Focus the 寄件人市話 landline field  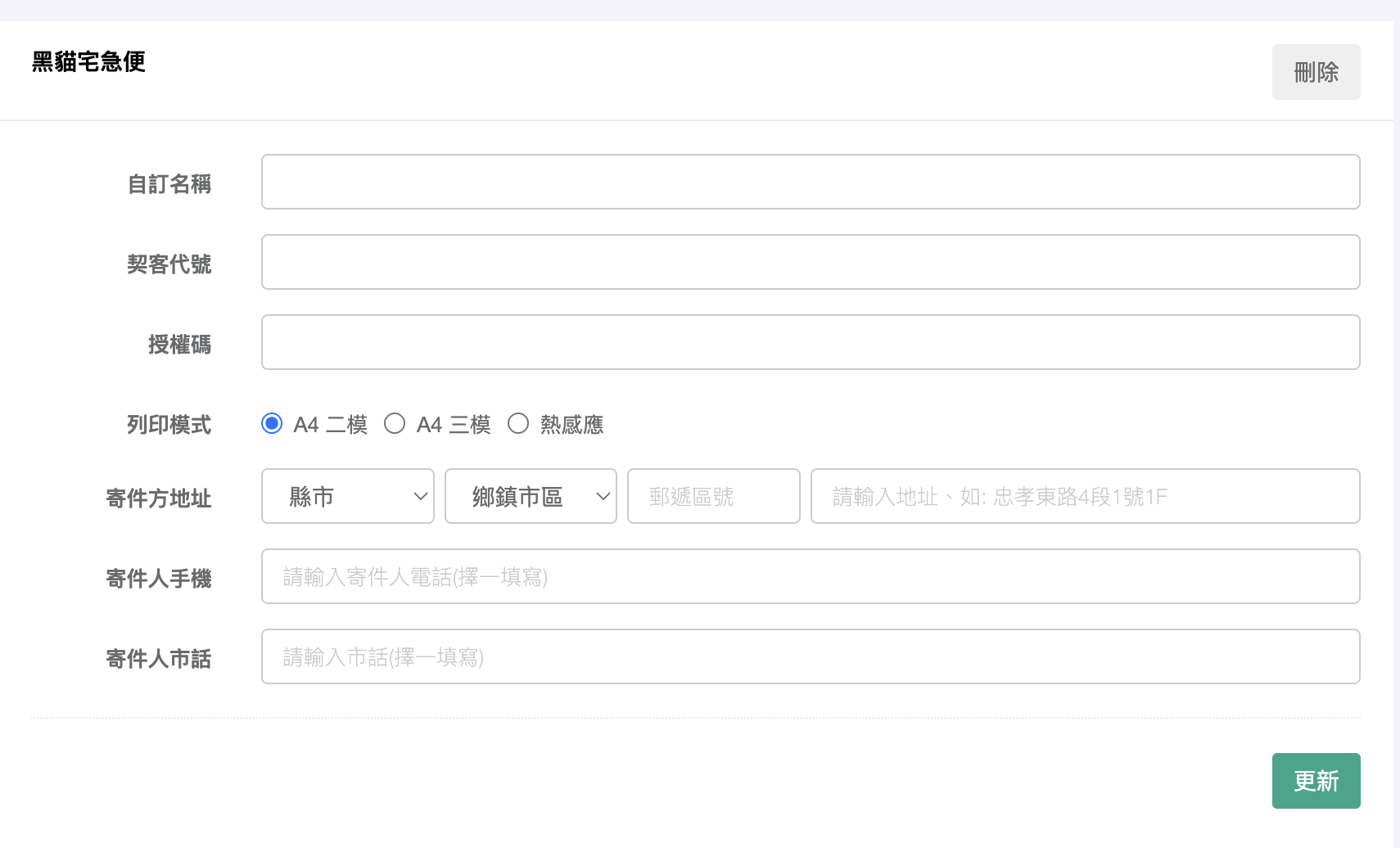pos(811,656)
